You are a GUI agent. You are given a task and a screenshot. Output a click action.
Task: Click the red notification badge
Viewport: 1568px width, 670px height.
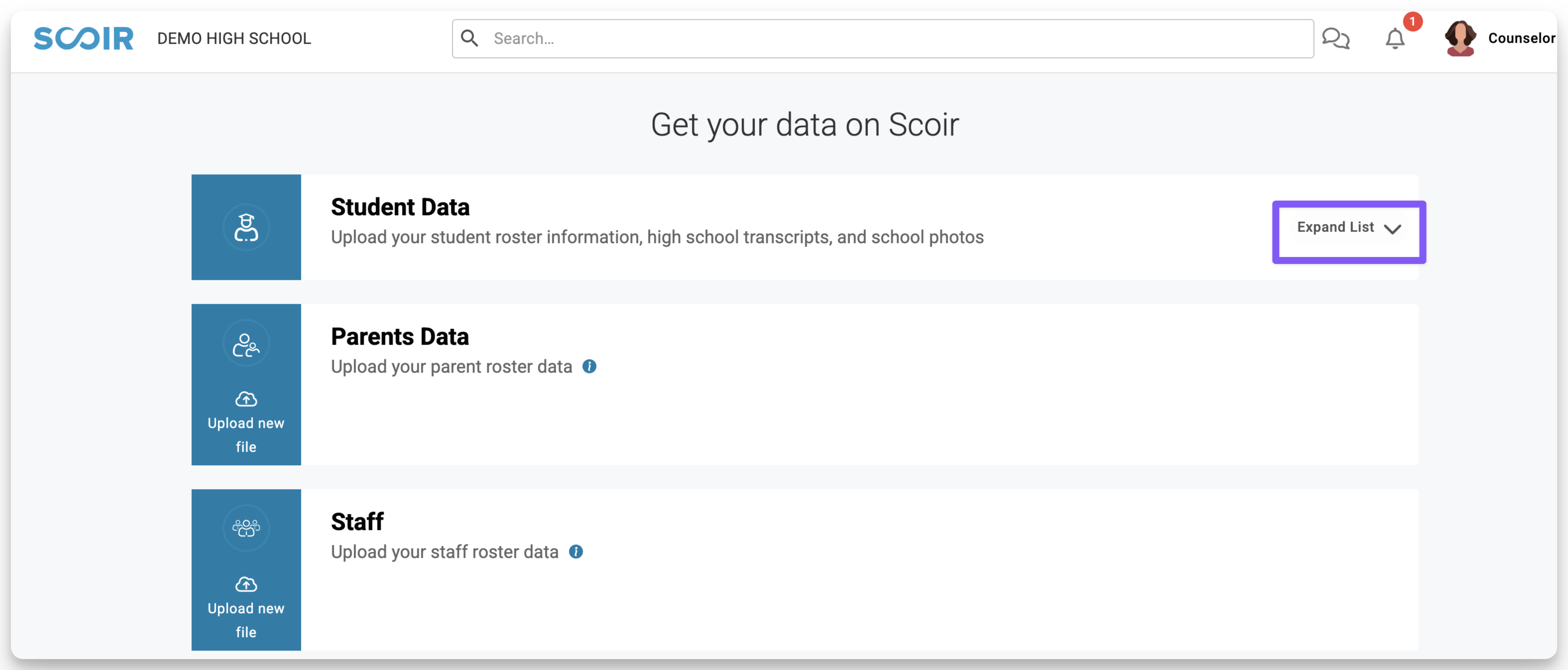point(1412,21)
